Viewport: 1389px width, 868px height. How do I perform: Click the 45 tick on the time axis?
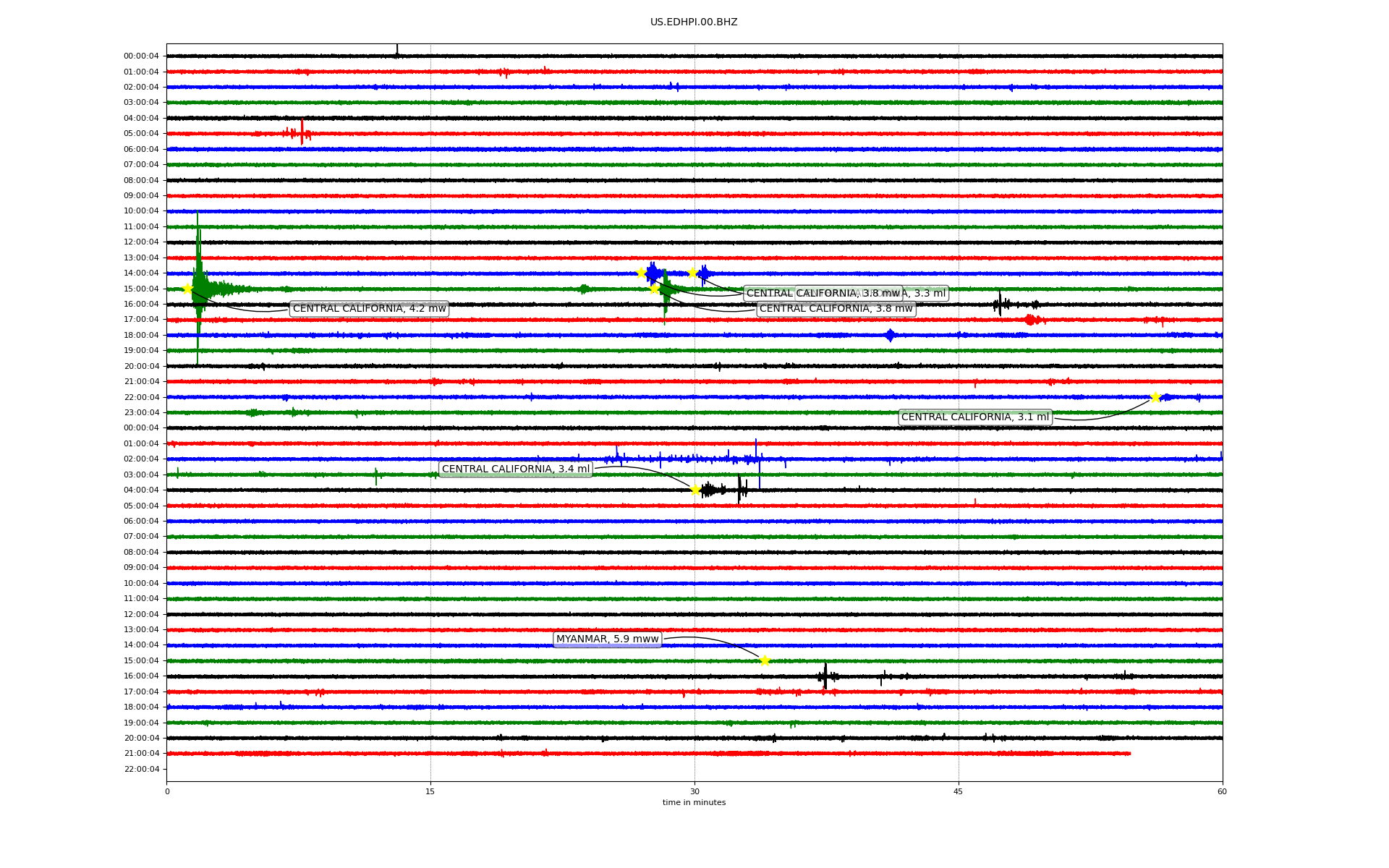pos(958,791)
